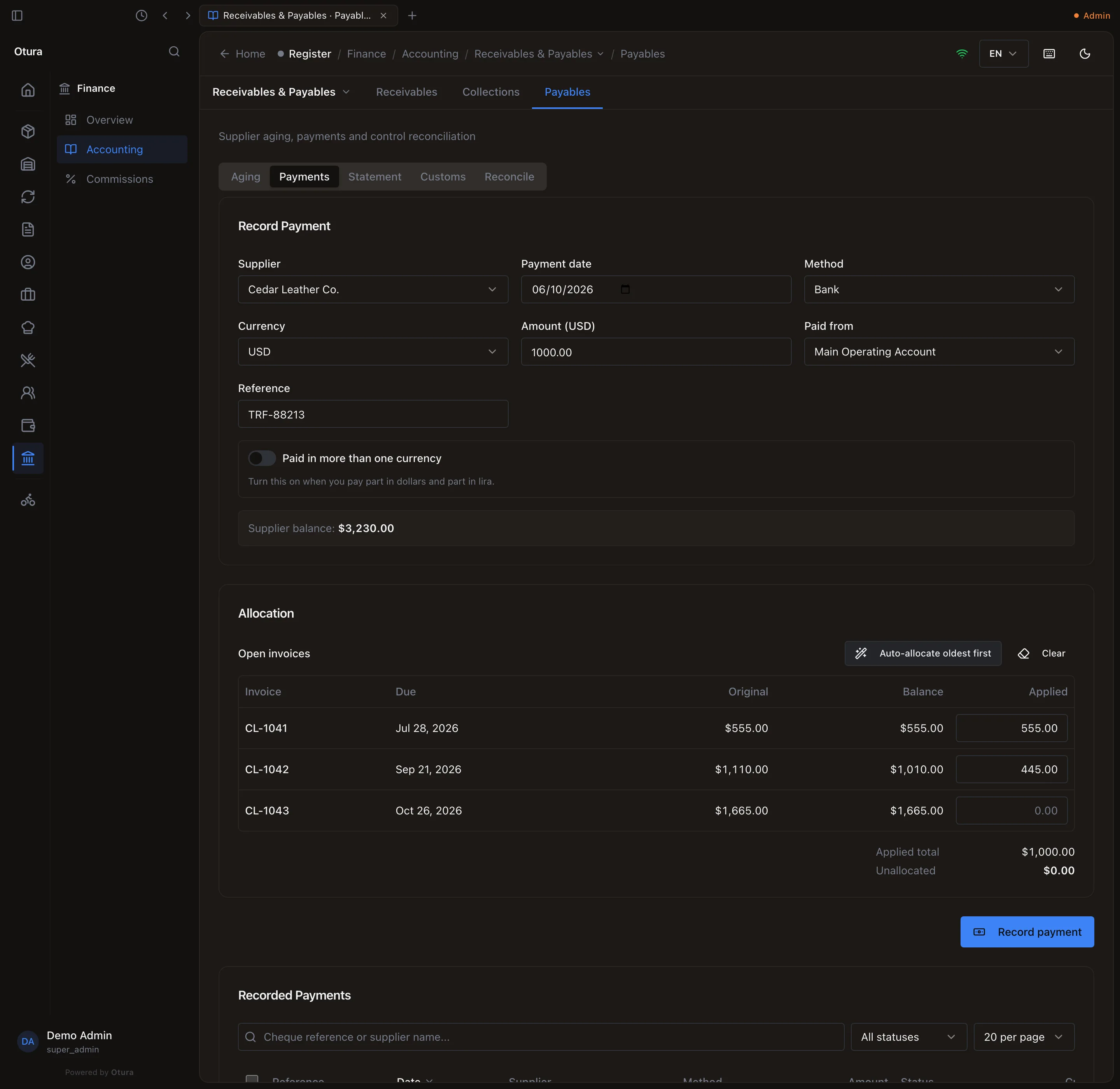This screenshot has height=1089, width=1120.
Task: Open the cube inventory icon
Action: (x=28, y=131)
